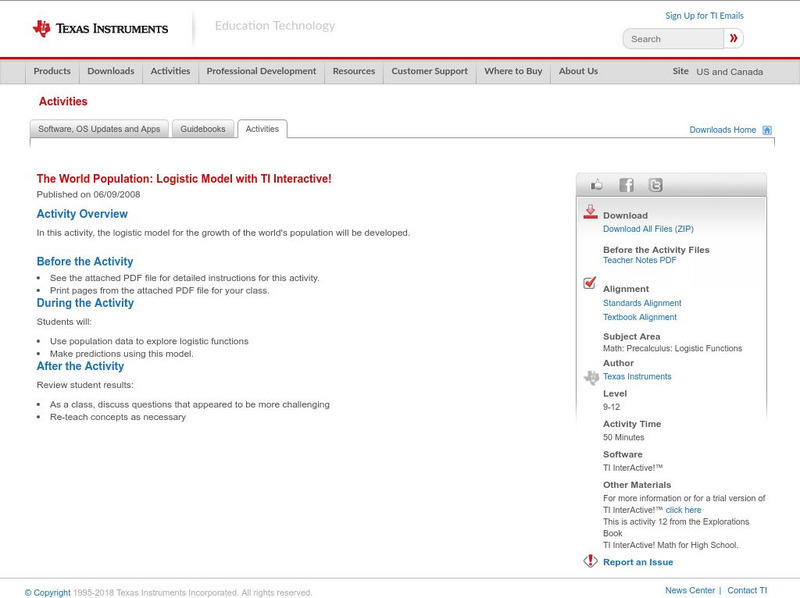Click the Report an Issue link

[x=638, y=562]
